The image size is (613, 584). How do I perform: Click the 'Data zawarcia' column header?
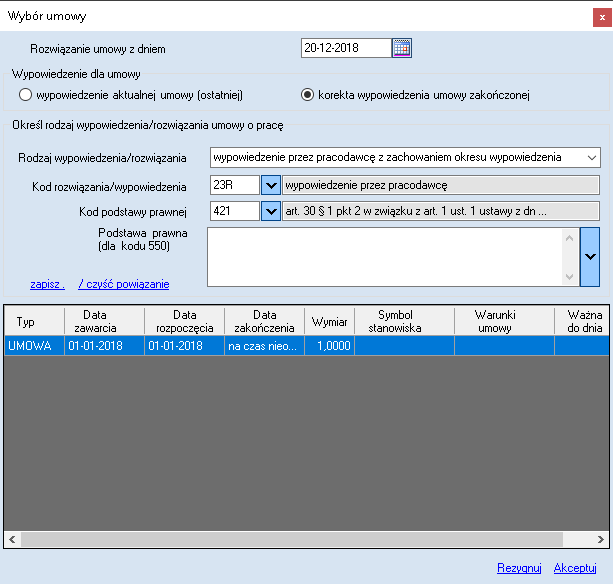pyautogui.click(x=105, y=320)
